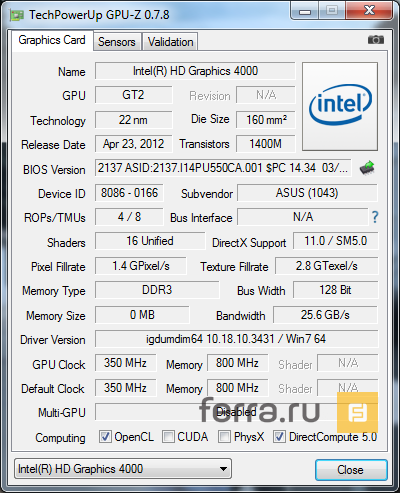Click the Bus Interface question mark
Viewport: 400px width, 493px height.
(375, 217)
